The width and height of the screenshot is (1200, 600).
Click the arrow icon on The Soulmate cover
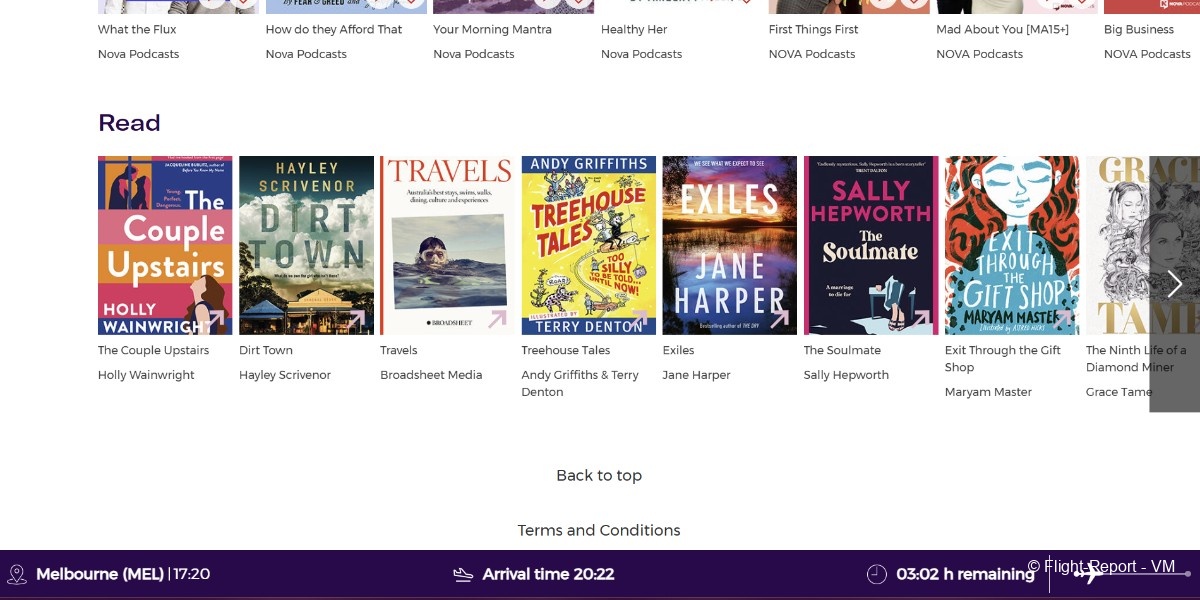click(920, 319)
